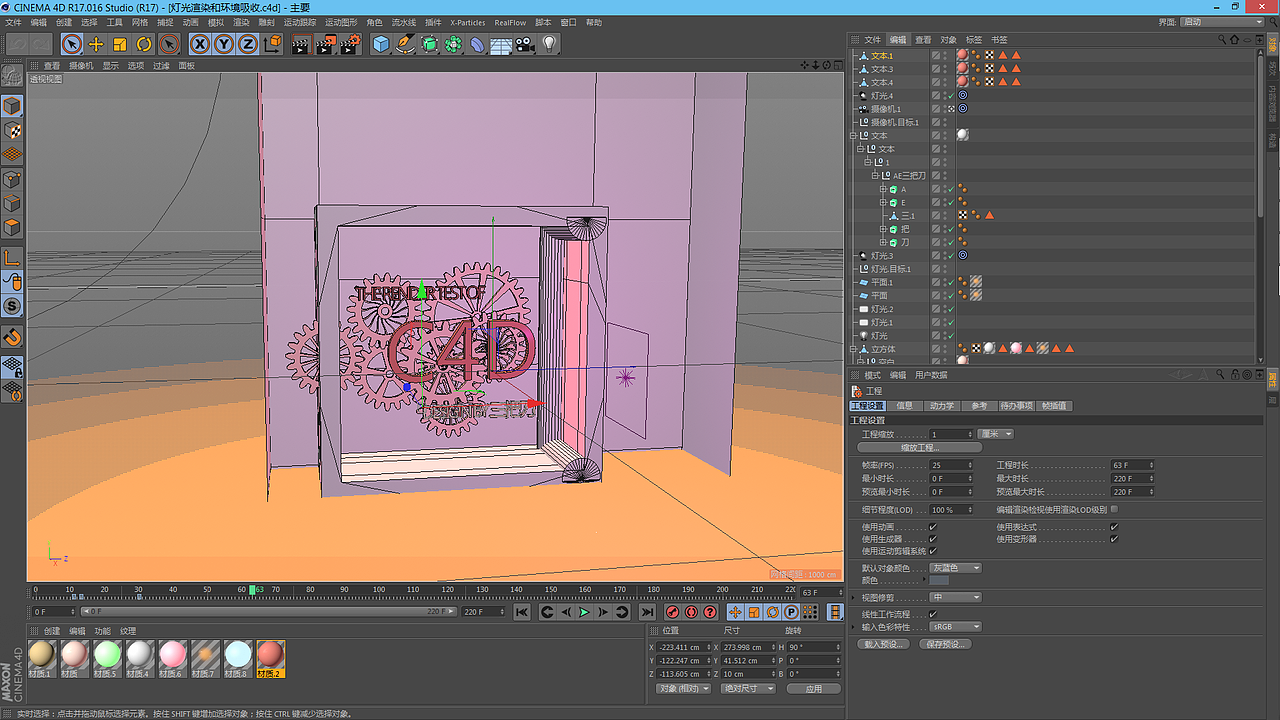Toggle 使用表达式 checkbox
Image resolution: width=1280 pixels, height=720 pixels.
(x=1114, y=527)
